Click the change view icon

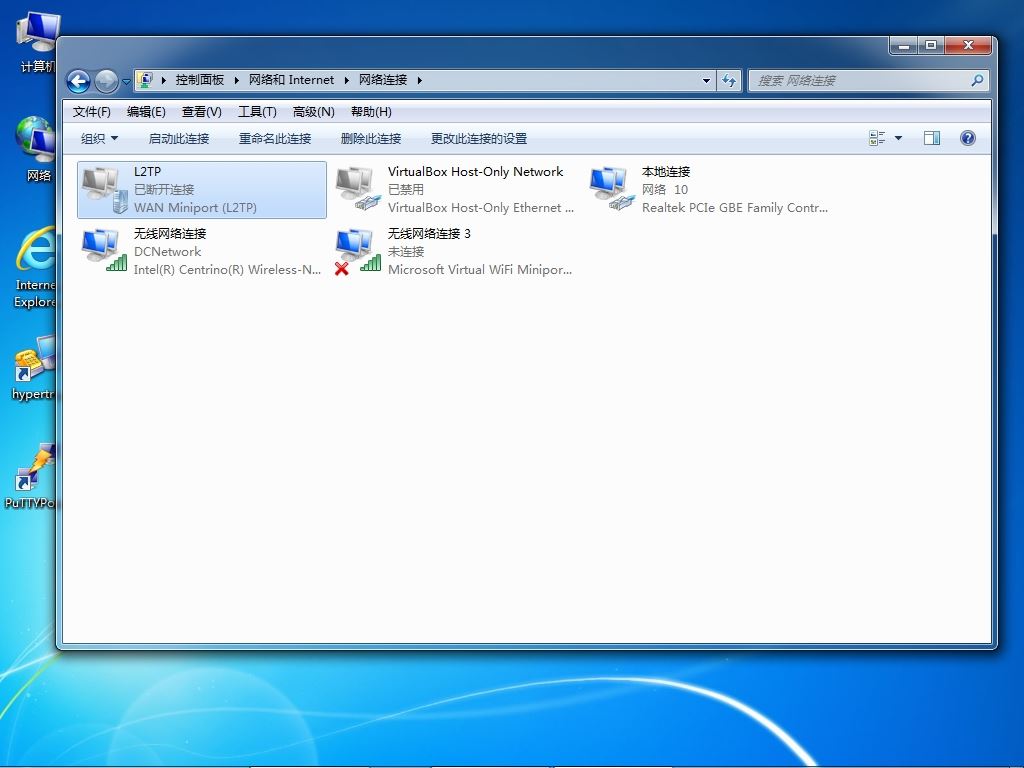click(x=877, y=138)
